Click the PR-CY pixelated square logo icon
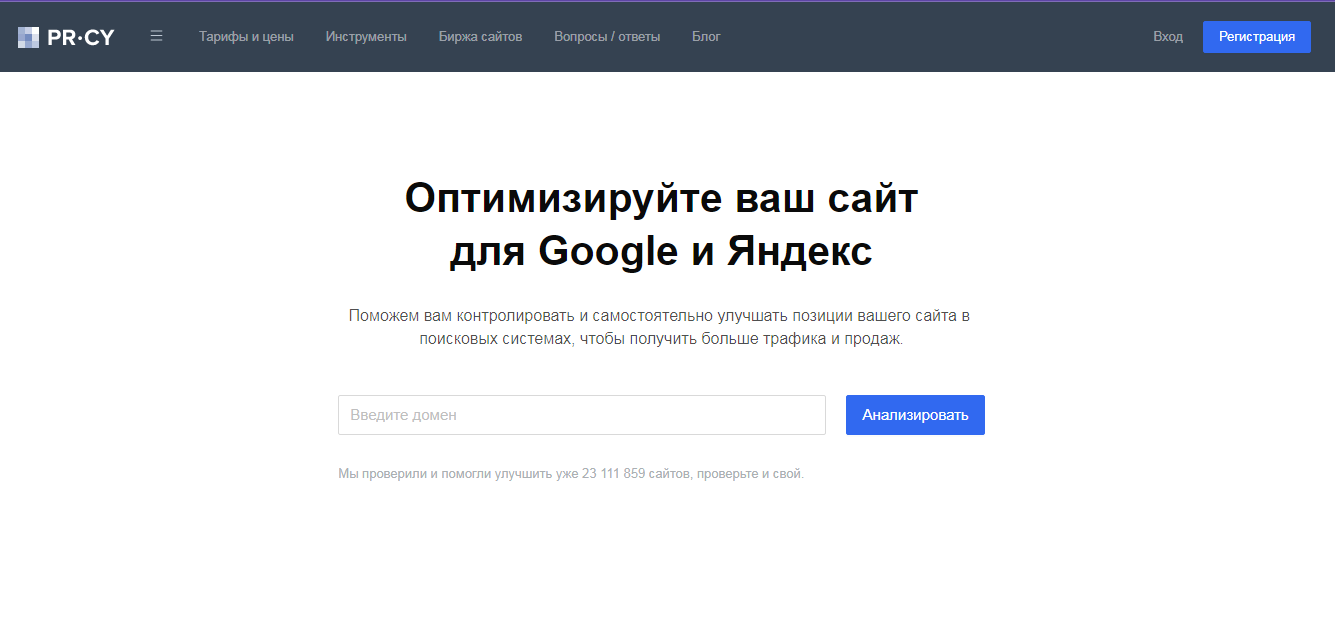This screenshot has height=620, width=1335. point(28,37)
